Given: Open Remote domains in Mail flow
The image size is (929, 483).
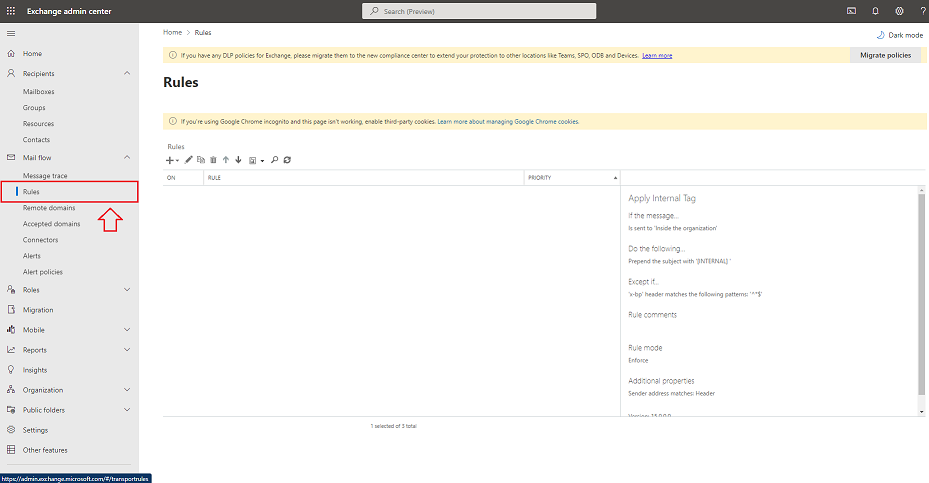Looking at the screenshot, I should (49, 208).
